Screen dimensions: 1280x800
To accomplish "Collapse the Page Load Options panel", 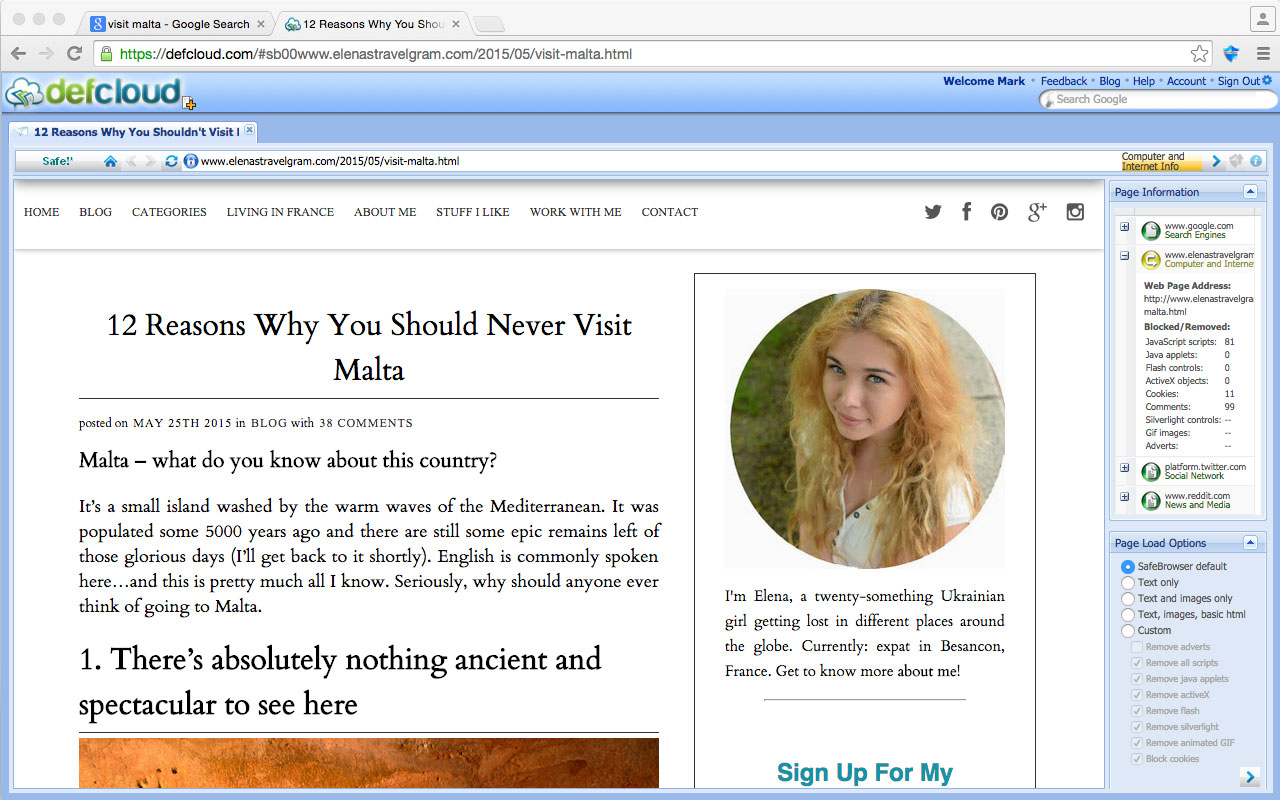I will click(1250, 542).
